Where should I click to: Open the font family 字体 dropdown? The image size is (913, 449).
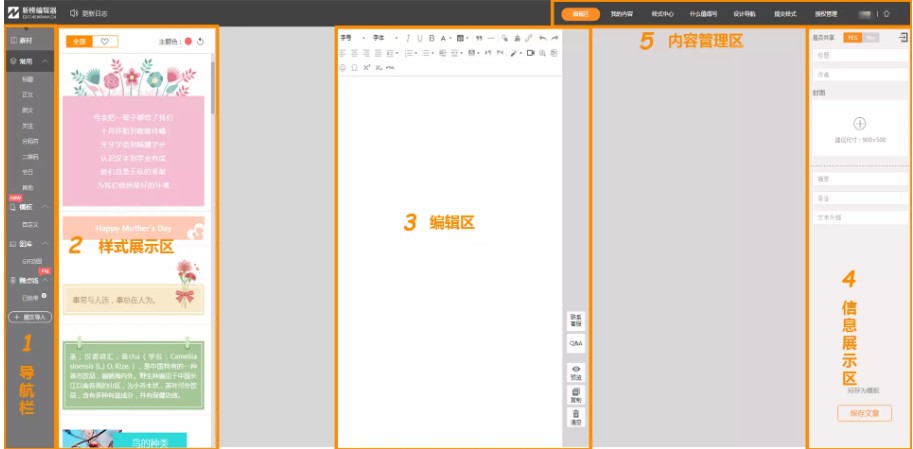(x=386, y=38)
